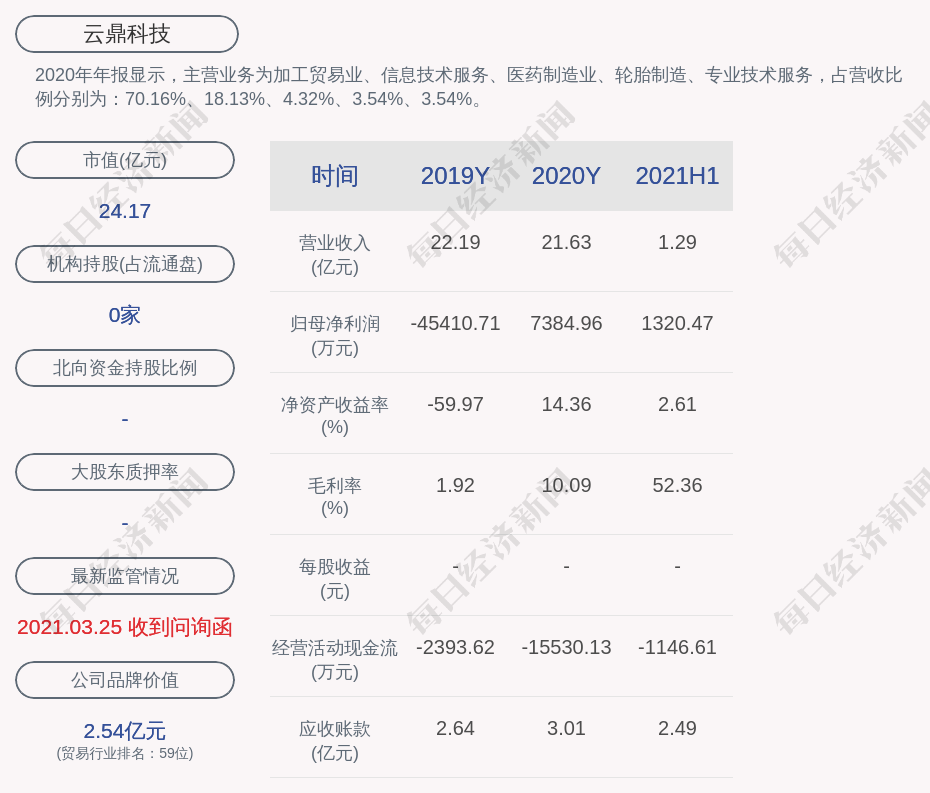
Task: Click the 2.49 receivables cell
Action: [x=677, y=728]
